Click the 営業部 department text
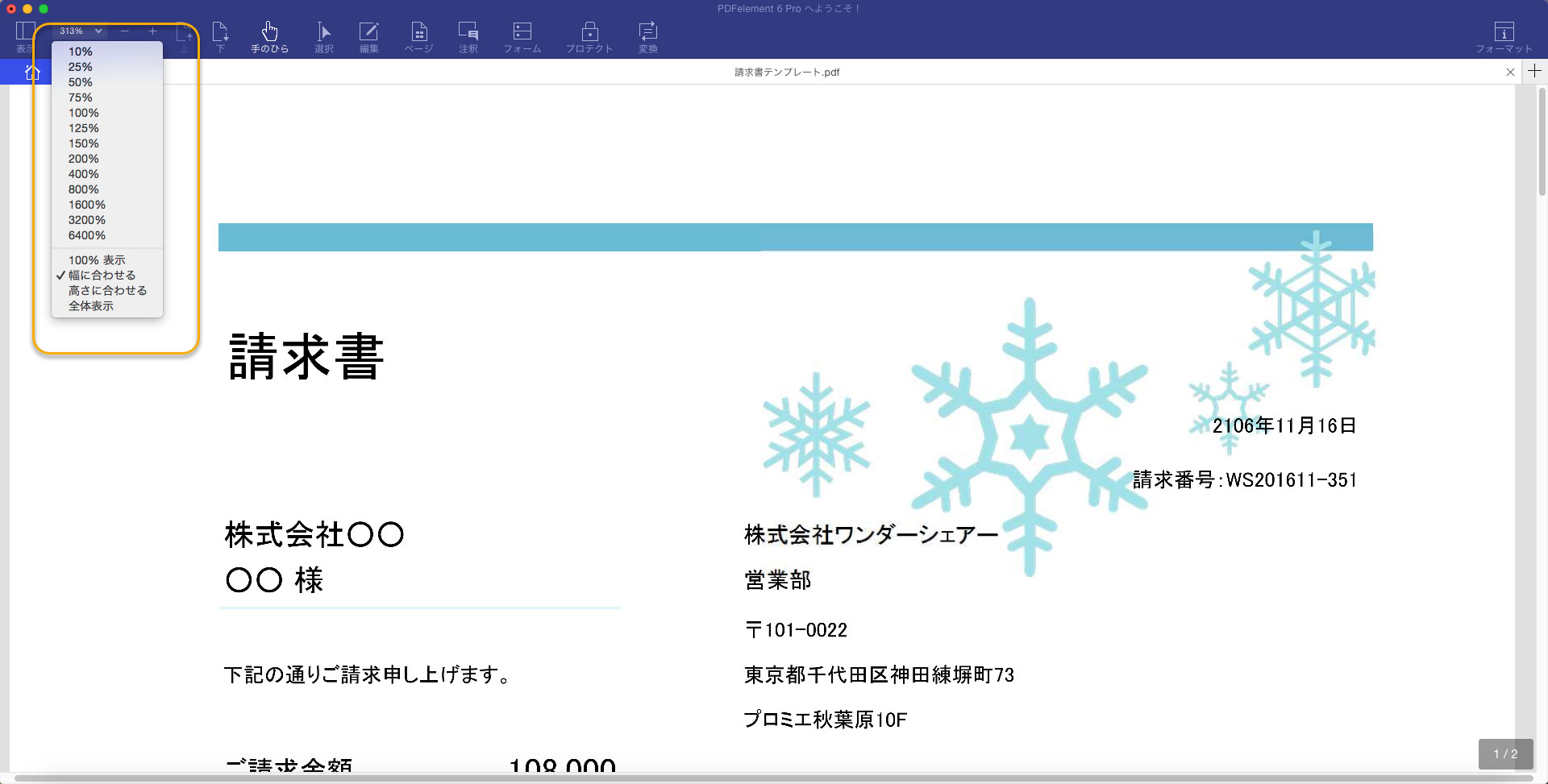 coord(778,580)
